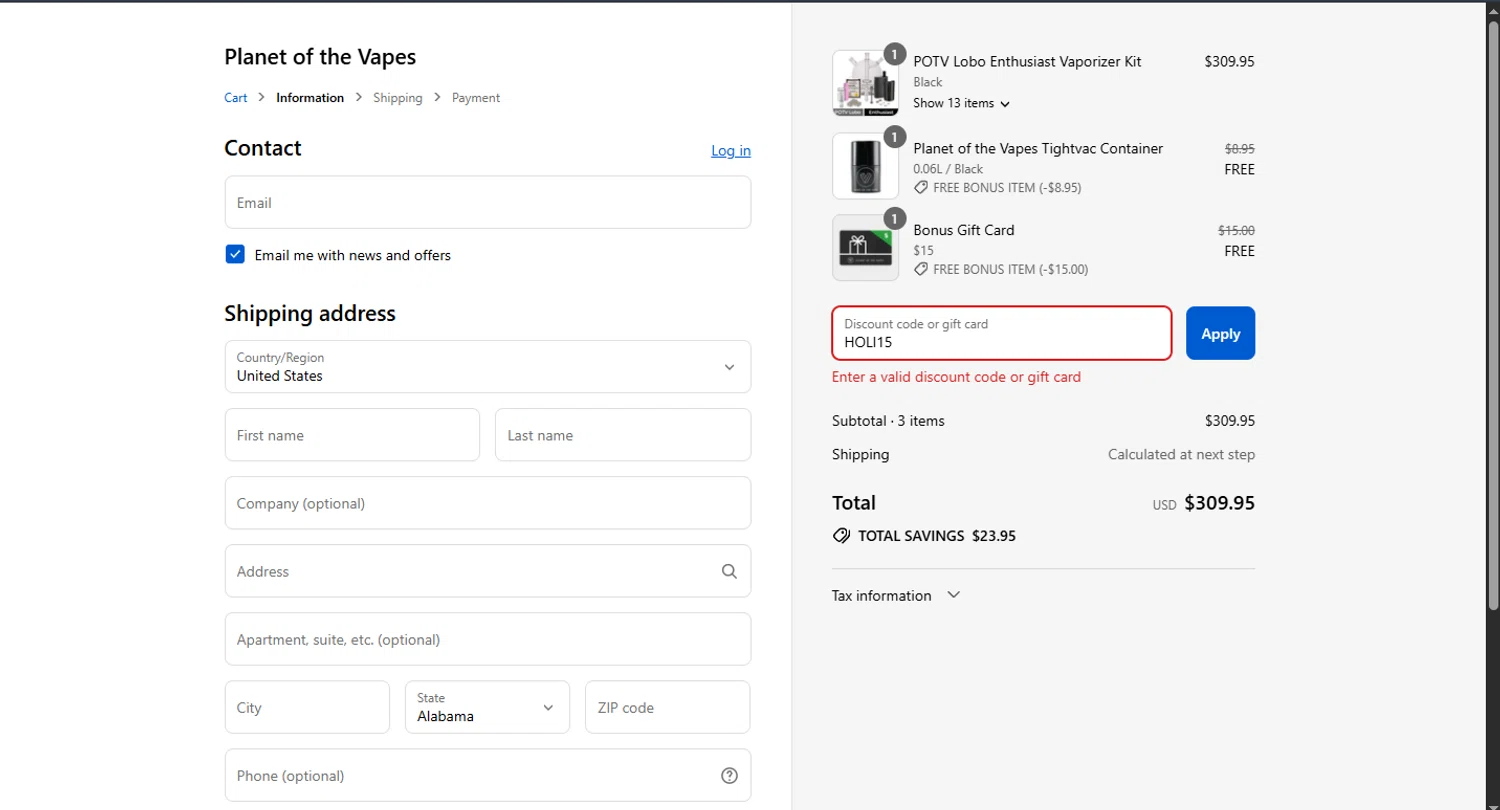Focus the City field
The width and height of the screenshot is (1500, 810).
(307, 707)
